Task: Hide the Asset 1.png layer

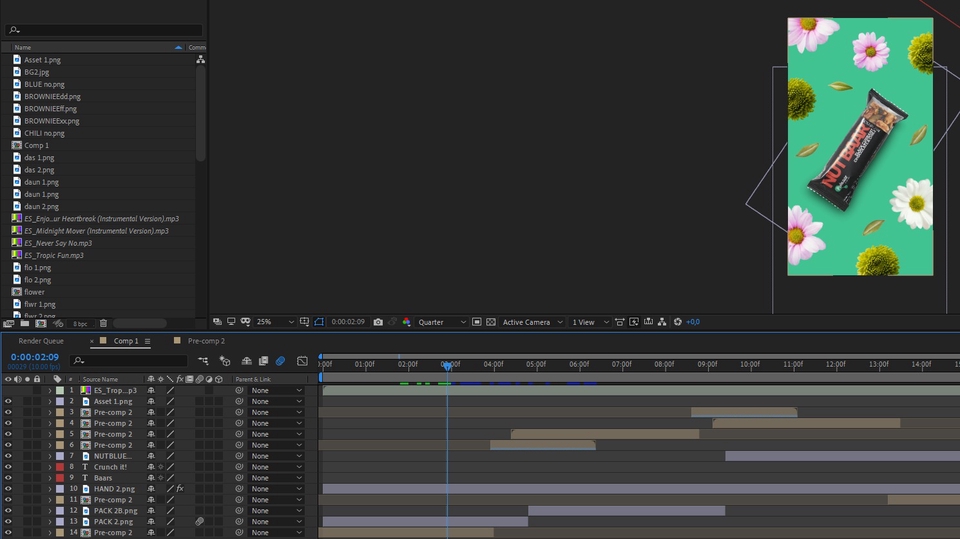Action: (x=8, y=401)
